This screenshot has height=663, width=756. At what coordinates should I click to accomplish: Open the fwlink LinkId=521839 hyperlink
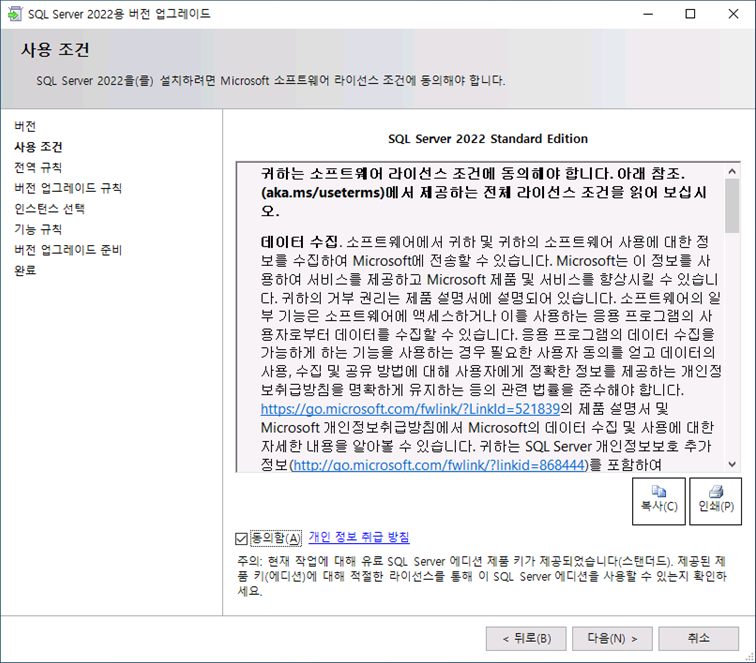[x=410, y=409]
